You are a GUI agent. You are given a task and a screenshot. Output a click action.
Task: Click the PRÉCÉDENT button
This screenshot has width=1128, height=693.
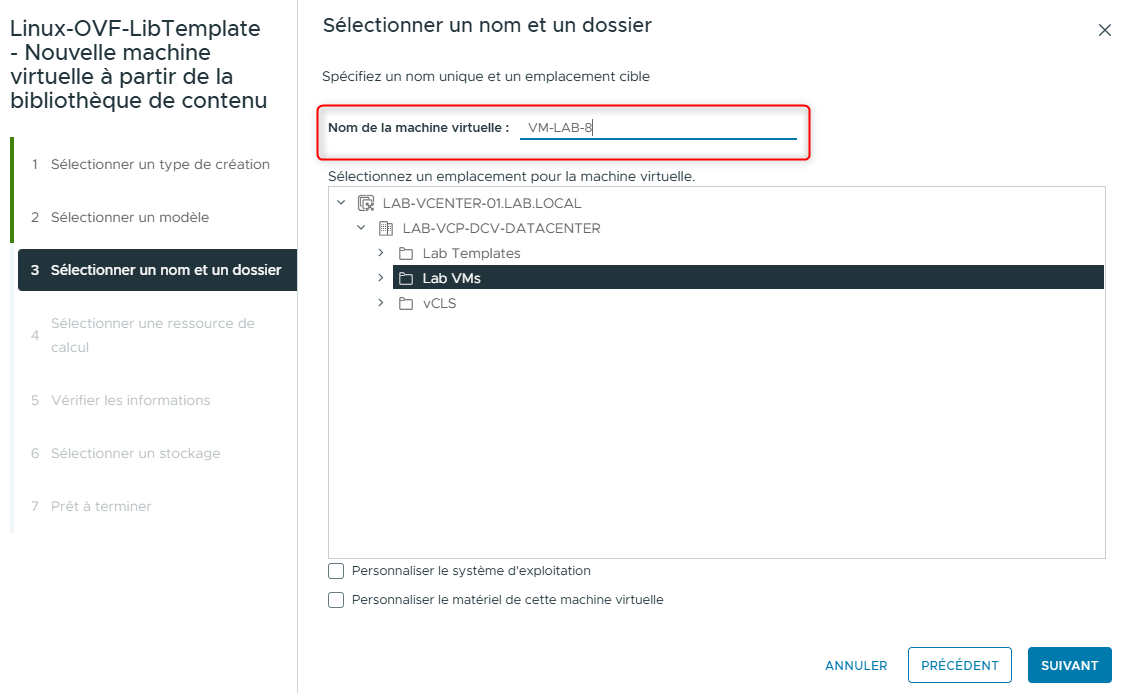click(x=959, y=665)
